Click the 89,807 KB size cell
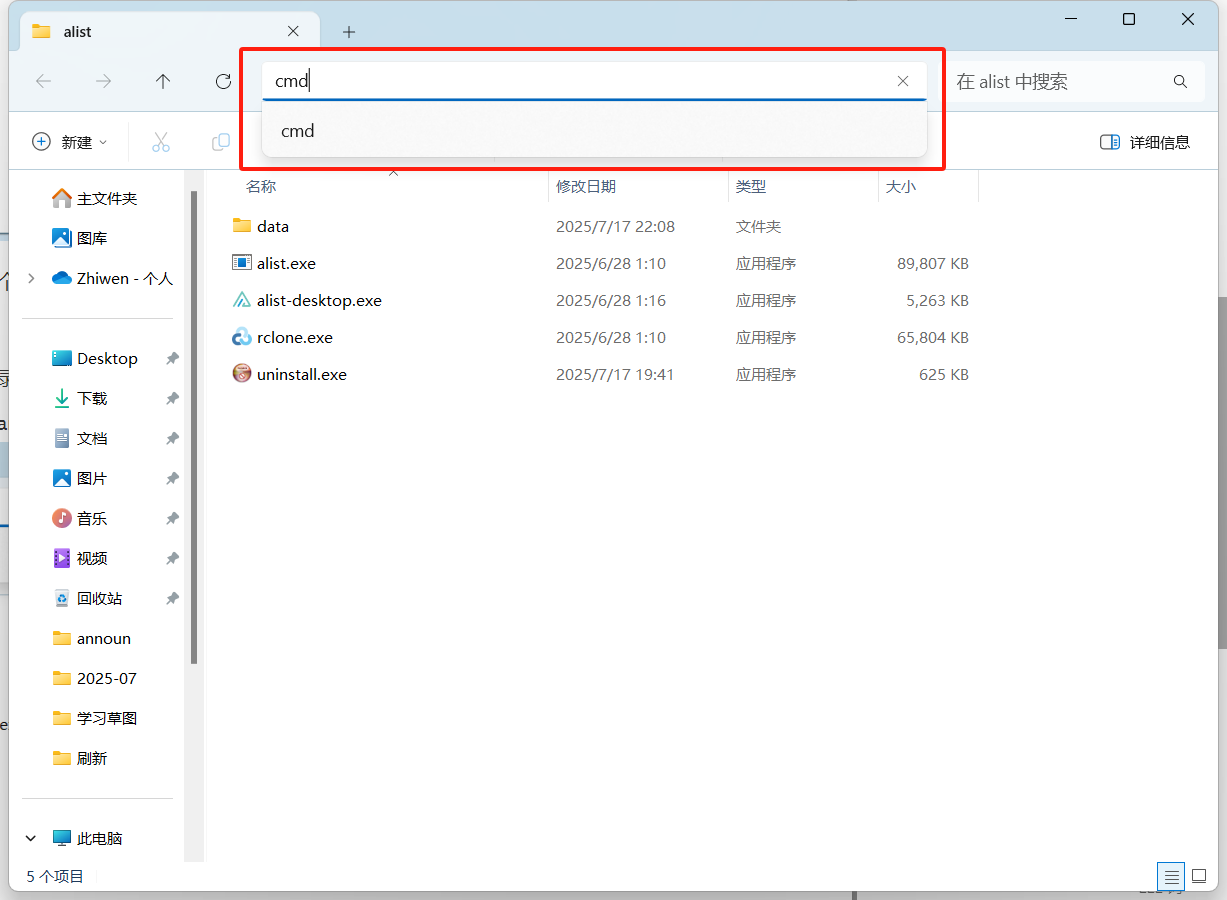1227x900 pixels. 933,264
